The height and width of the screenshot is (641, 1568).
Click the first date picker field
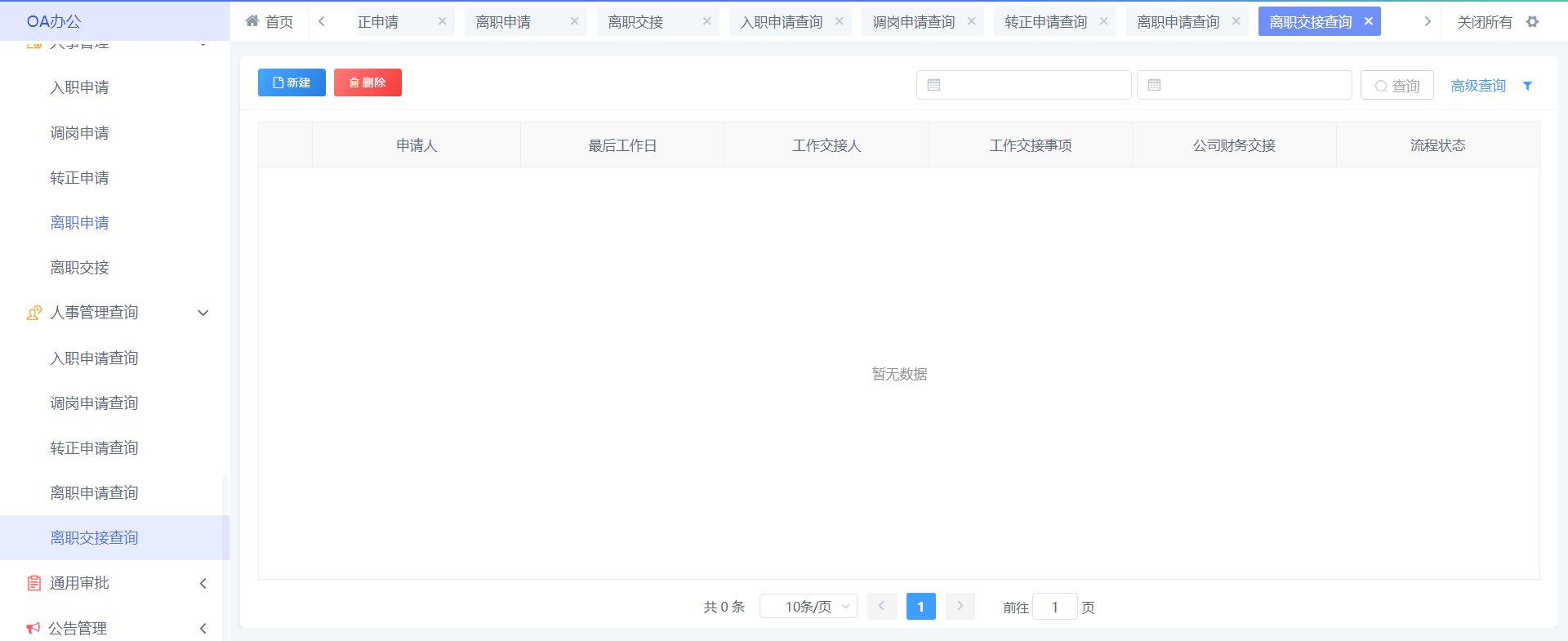coord(1023,85)
